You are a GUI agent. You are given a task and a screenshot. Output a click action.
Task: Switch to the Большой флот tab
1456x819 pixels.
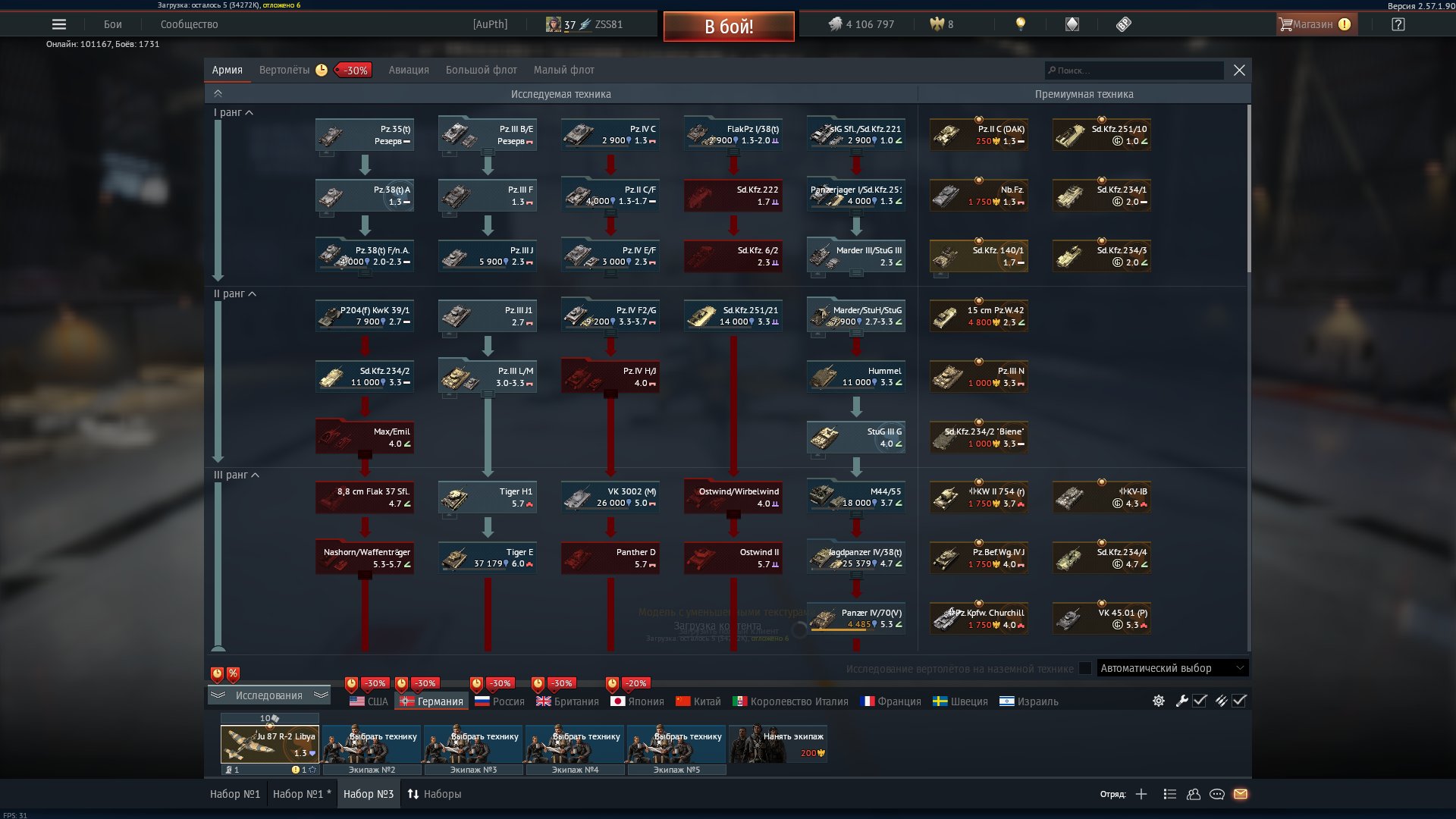point(482,70)
